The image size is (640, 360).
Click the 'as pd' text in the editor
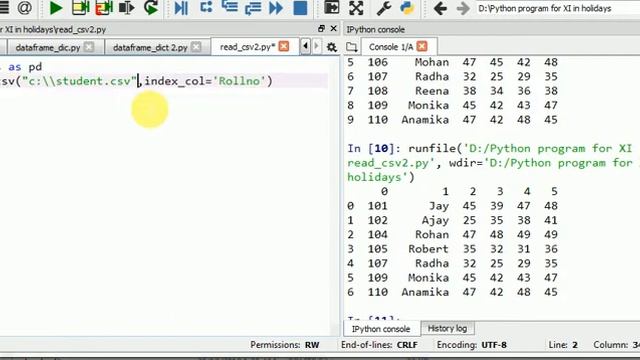25,67
